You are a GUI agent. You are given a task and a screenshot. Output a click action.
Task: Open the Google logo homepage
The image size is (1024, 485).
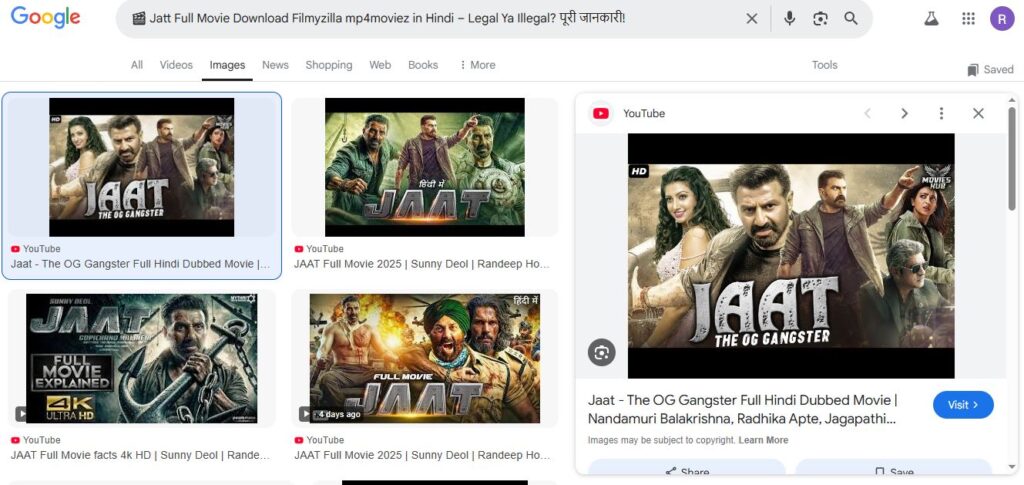(45, 18)
